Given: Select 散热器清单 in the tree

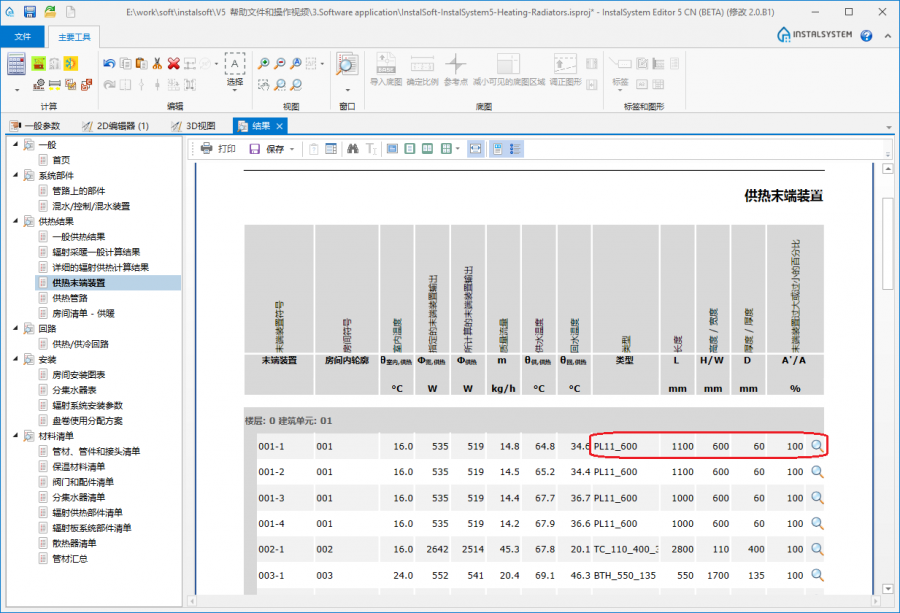Looking at the screenshot, I should coord(73,543).
